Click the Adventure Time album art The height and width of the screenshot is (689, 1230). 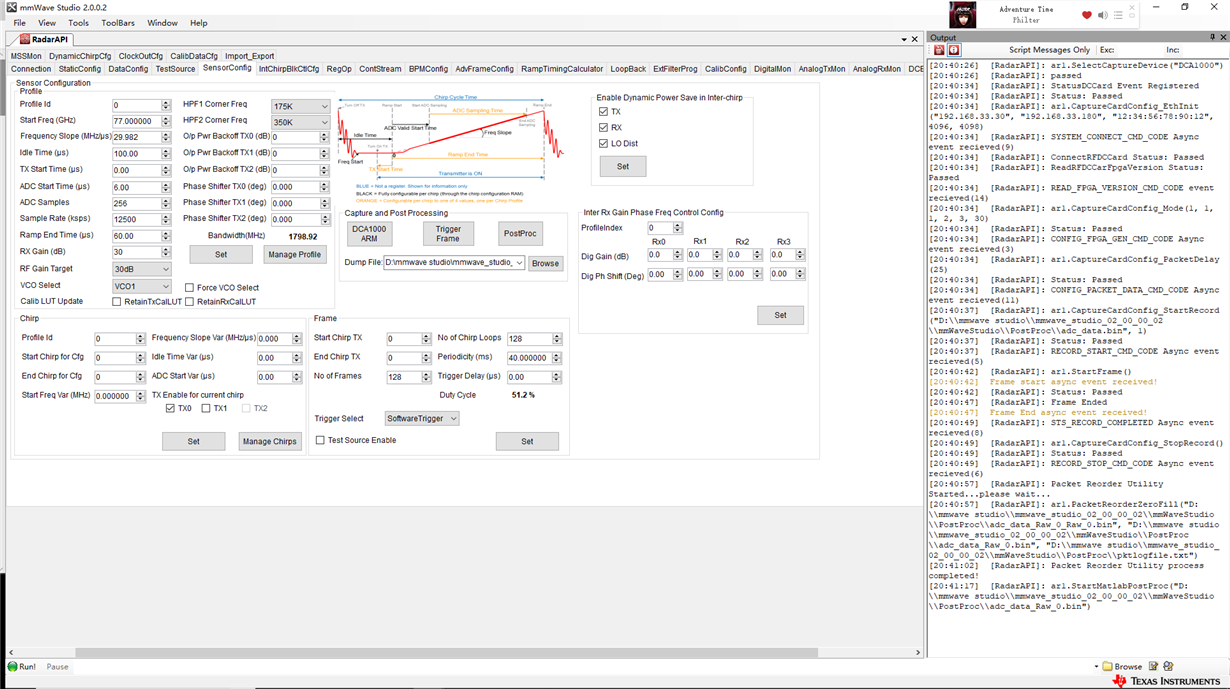tap(964, 15)
